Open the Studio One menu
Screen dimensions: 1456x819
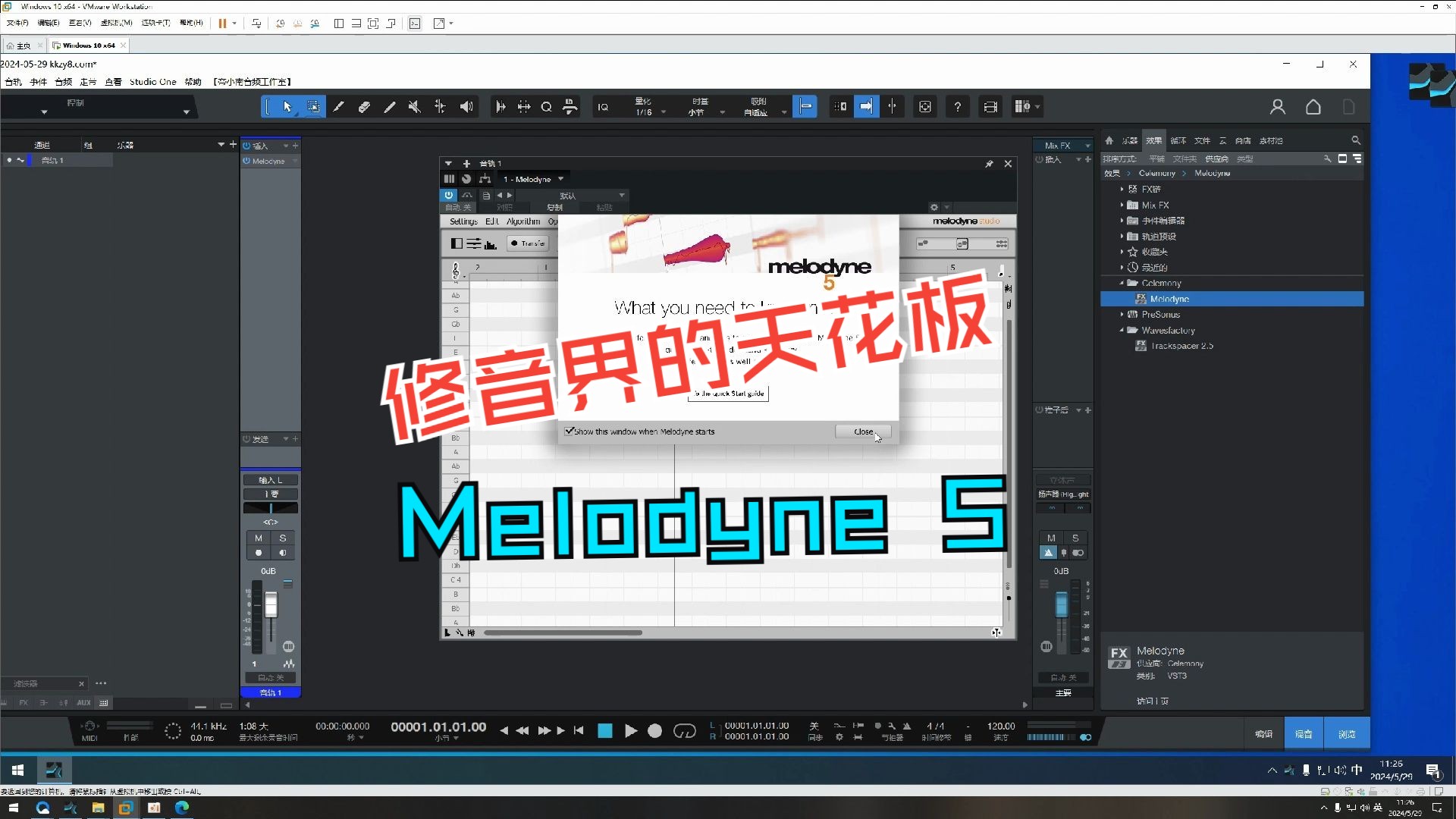click(x=152, y=82)
